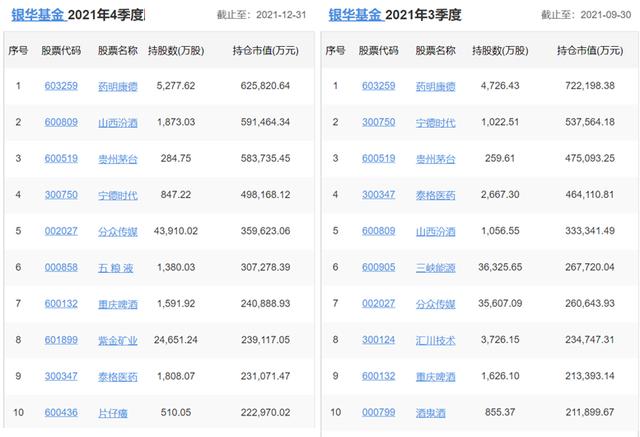The height and width of the screenshot is (437, 640).
Task: Click the 汇川技术 stock name link
Action: pyautogui.click(x=435, y=341)
